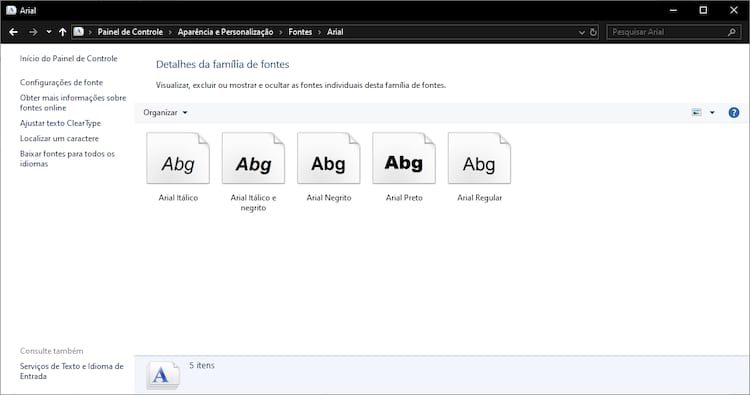This screenshot has width=750, height=395.
Task: Select the Arial Preto font icon
Action: (404, 158)
